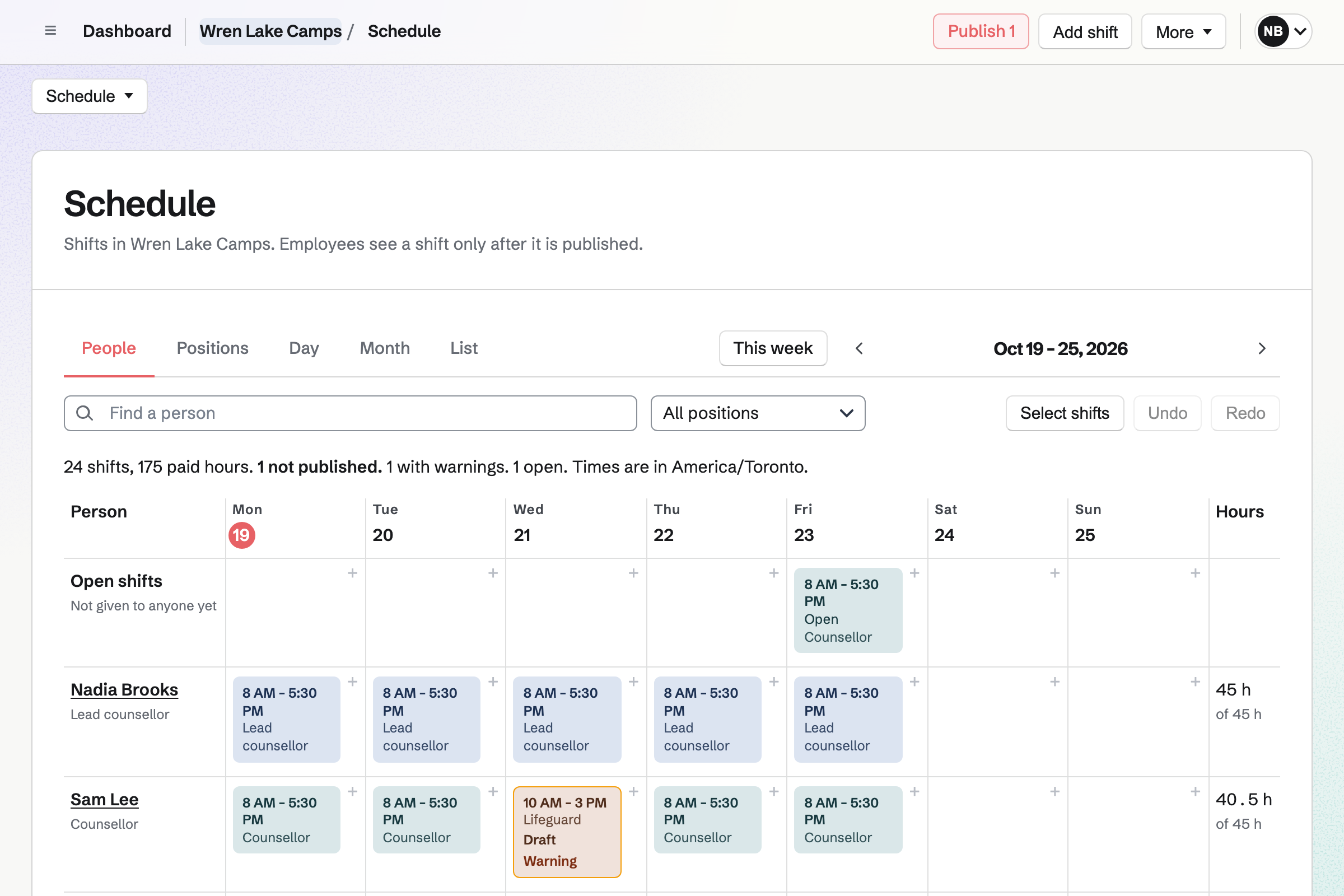Click the Add shift button

1085,31
